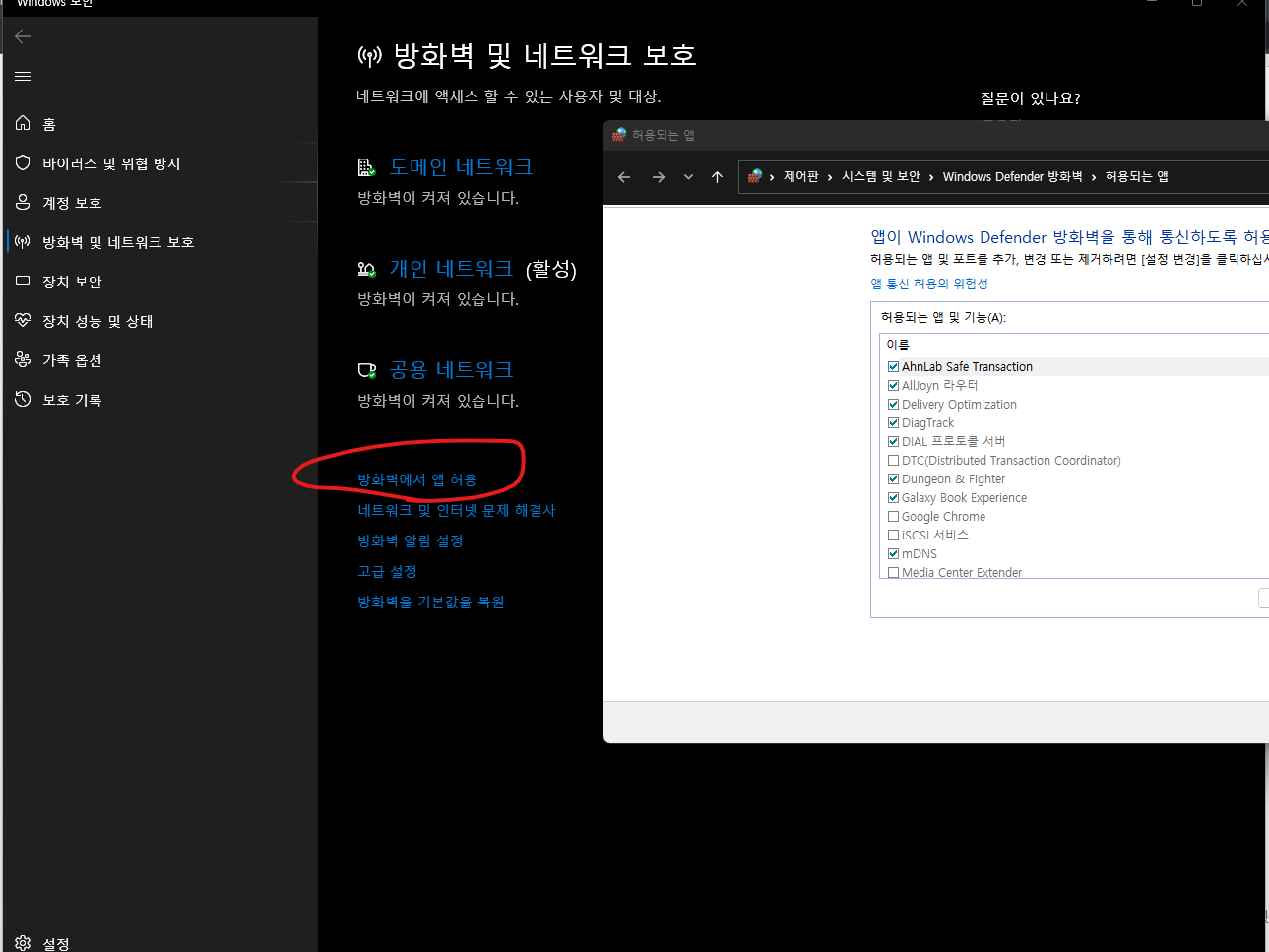Click the 허용되는 앱 window title icon
The height and width of the screenshot is (952, 1269).
[619, 135]
